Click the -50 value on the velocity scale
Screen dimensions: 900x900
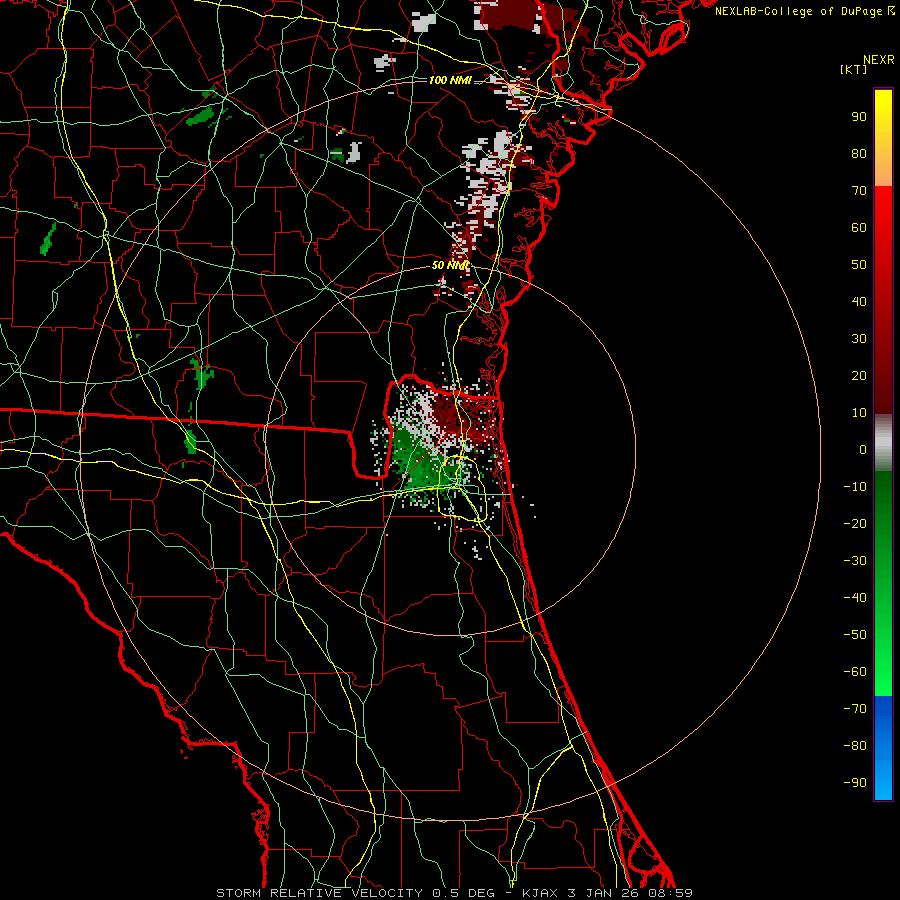(x=855, y=635)
